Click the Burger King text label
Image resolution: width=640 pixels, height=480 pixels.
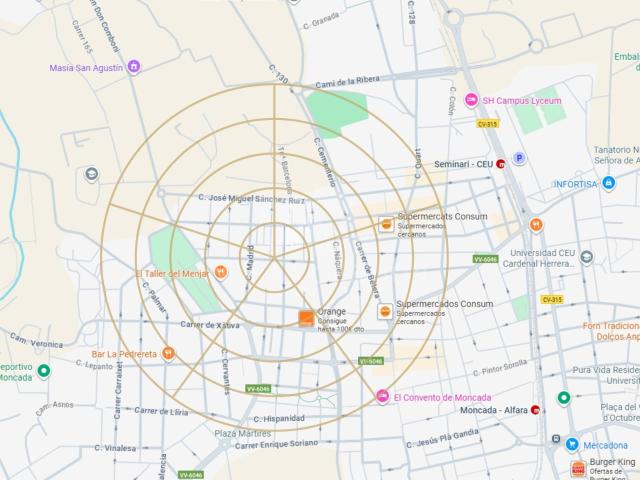pyautogui.click(x=612, y=462)
